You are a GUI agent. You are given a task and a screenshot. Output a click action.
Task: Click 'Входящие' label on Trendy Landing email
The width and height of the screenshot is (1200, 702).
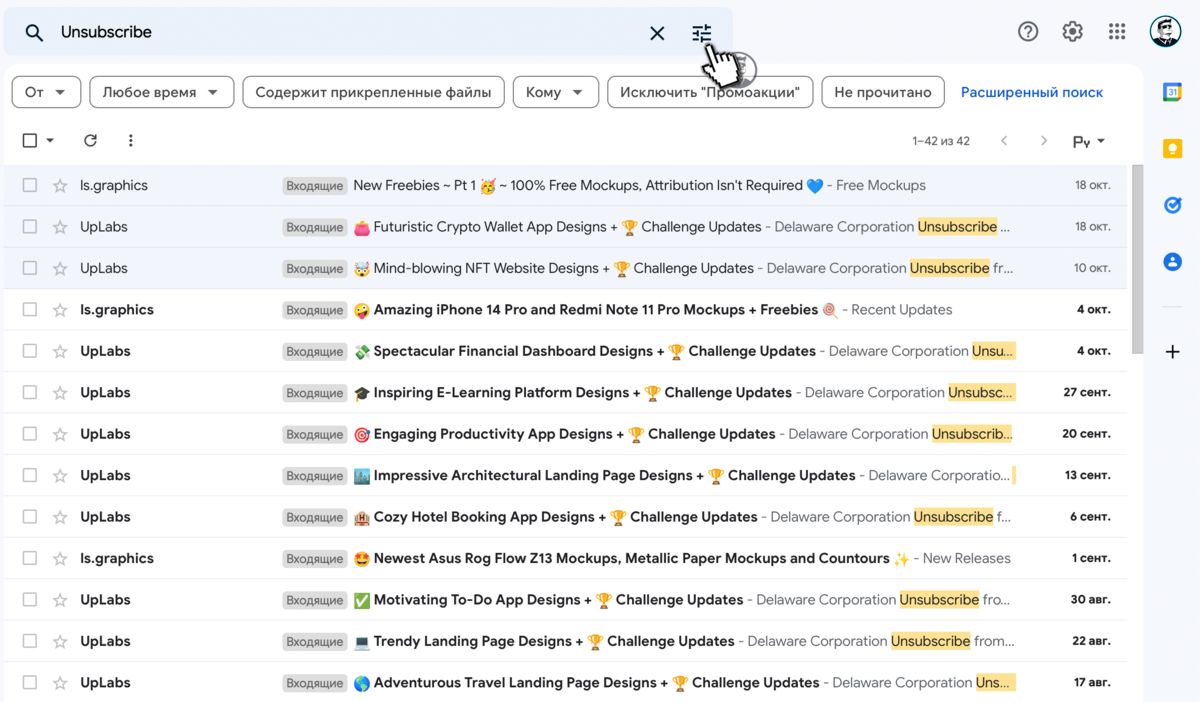tap(315, 642)
